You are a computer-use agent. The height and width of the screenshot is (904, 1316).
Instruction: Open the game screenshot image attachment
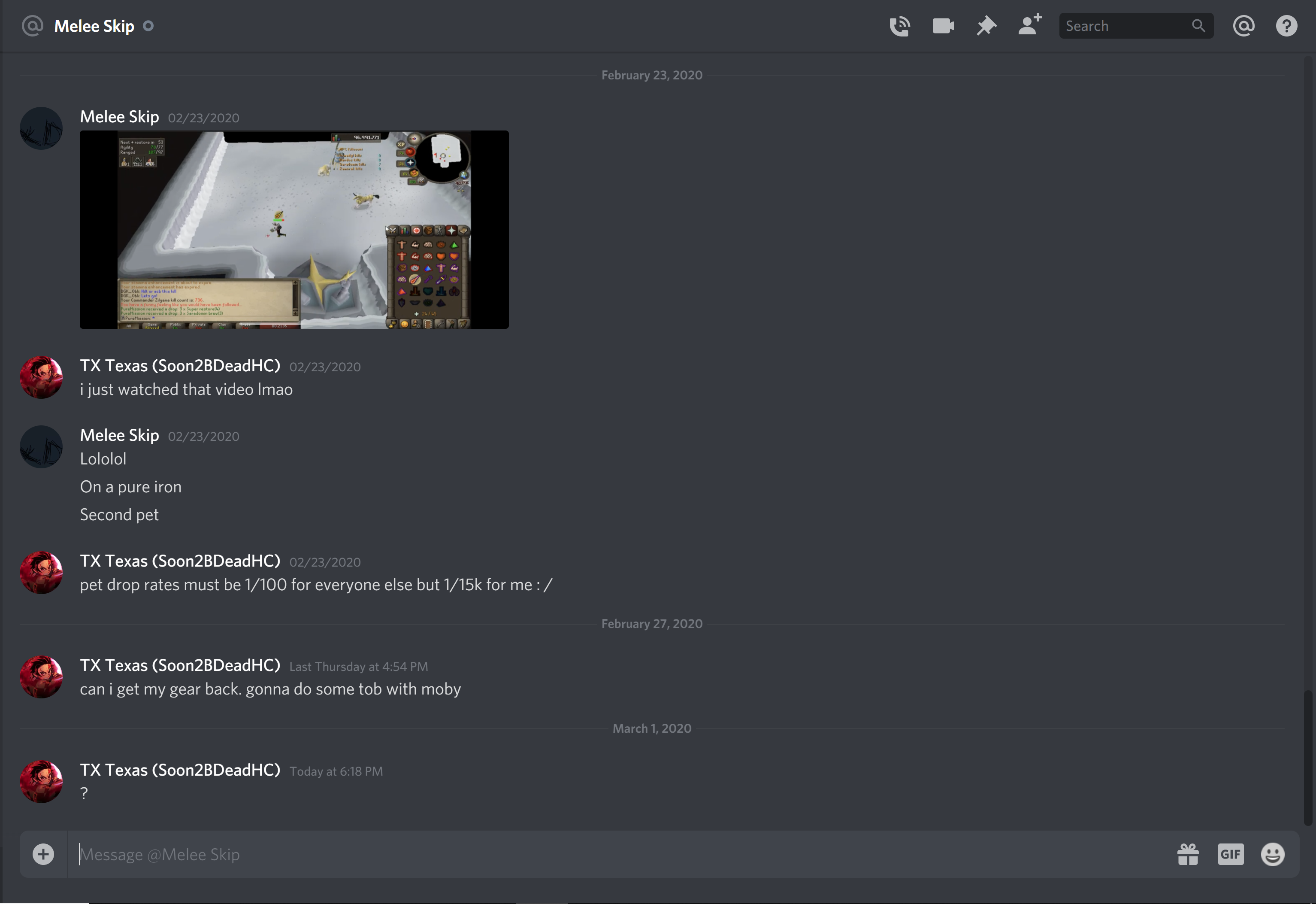pyautogui.click(x=294, y=229)
